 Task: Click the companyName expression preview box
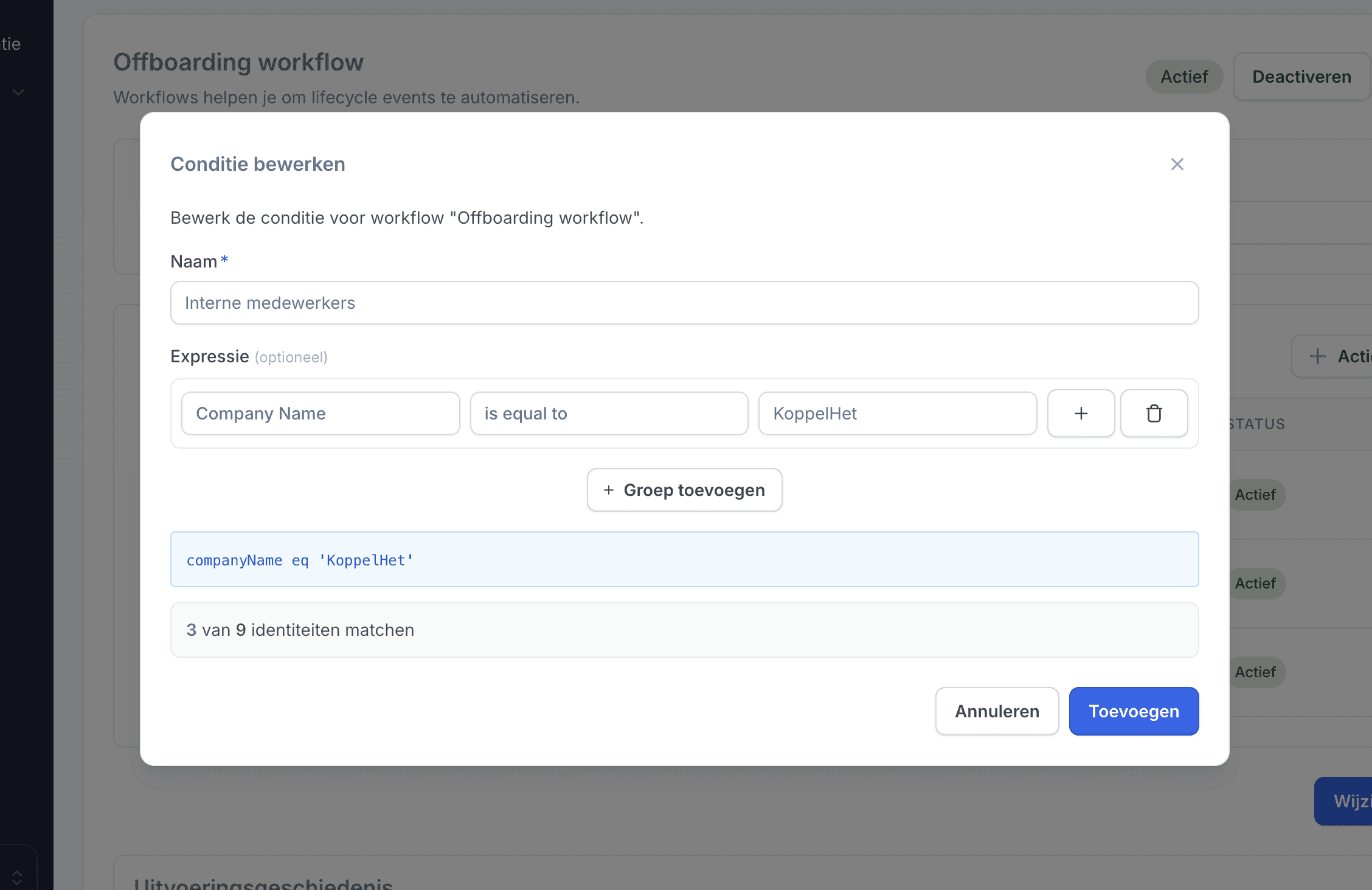pos(684,560)
